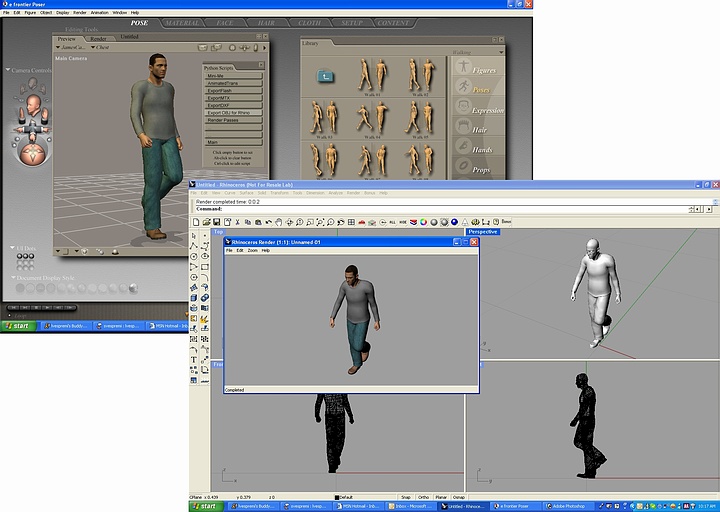This screenshot has height=512, width=720.
Task: Click the ExportFlash script button
Action: click(x=233, y=91)
